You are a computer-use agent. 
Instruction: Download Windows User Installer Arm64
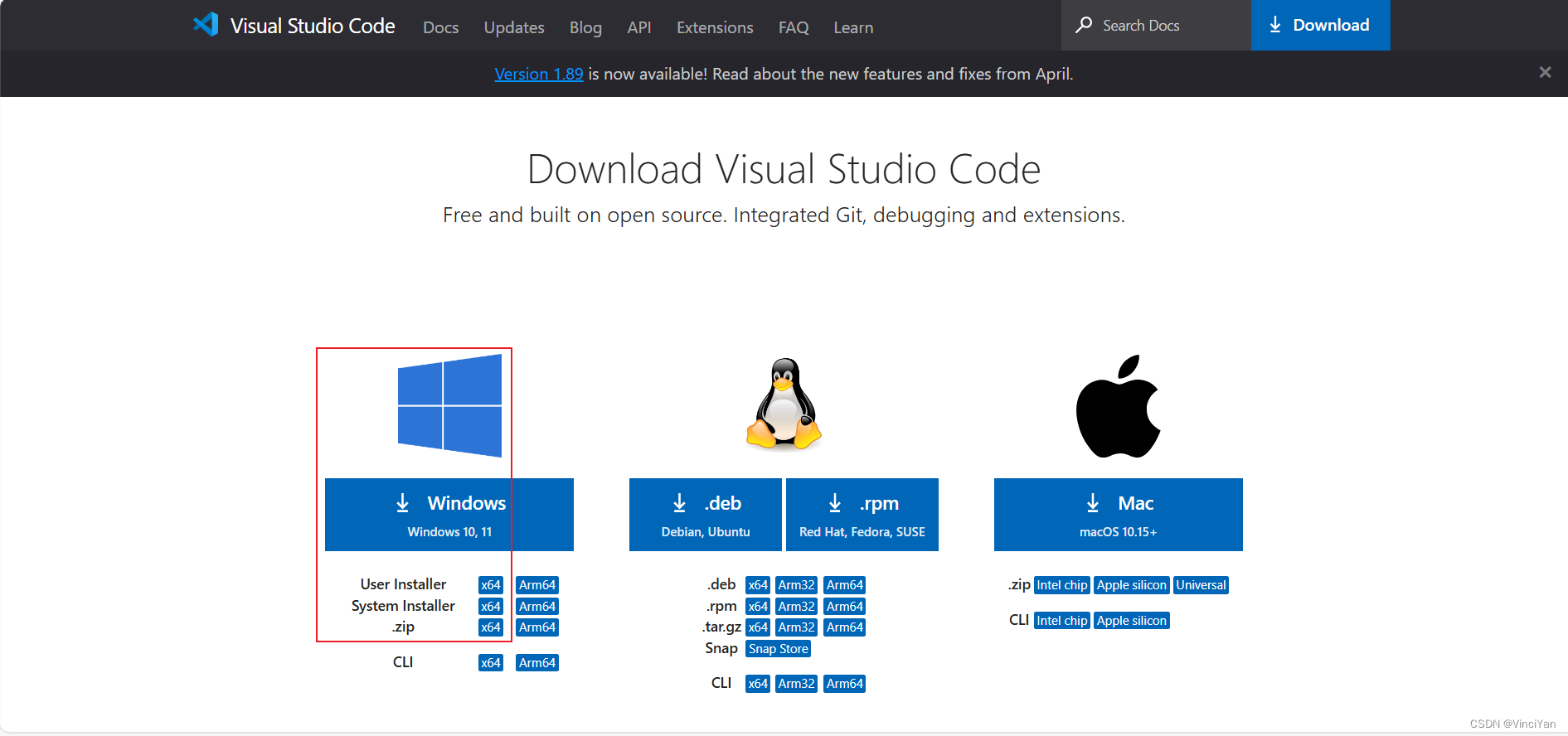pos(537,585)
